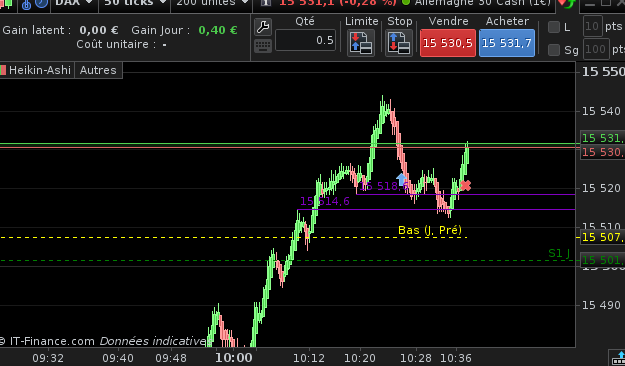Select the purple 15 514,6 horizontal line label

click(325, 201)
